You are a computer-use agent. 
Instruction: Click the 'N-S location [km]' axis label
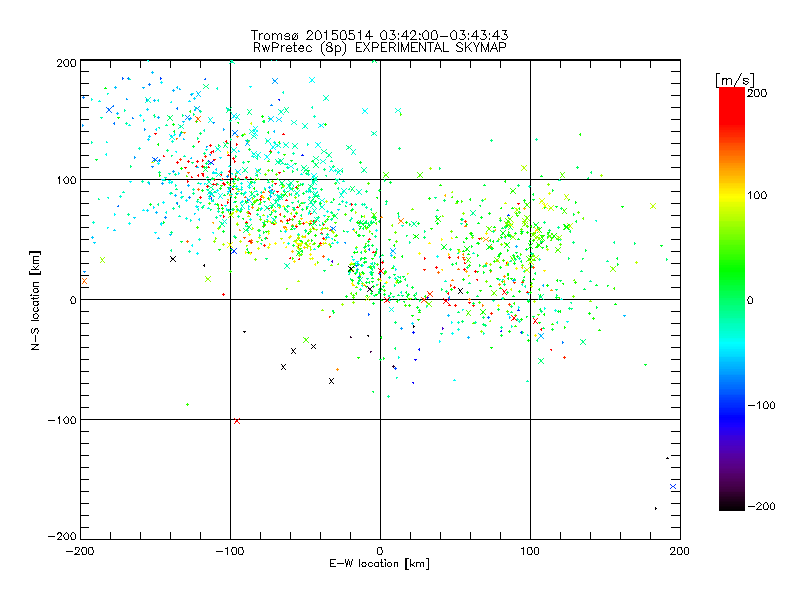[35, 301]
